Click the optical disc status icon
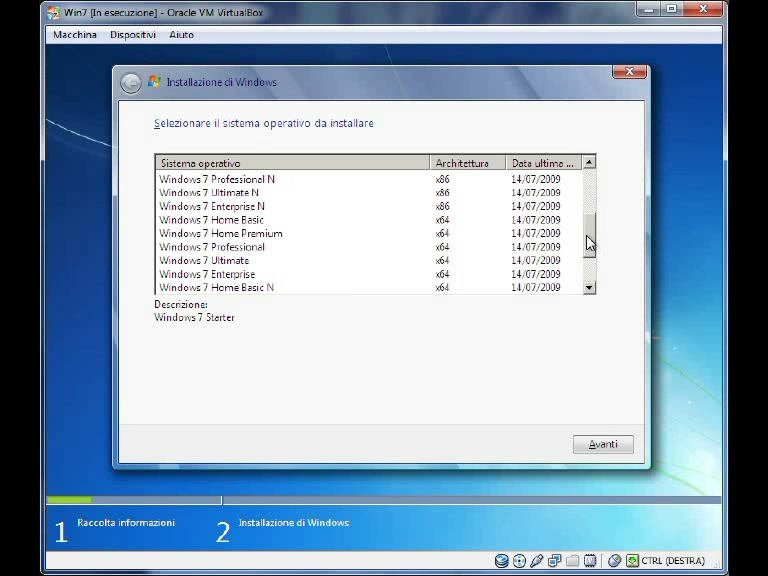Screen dimensions: 768x576 tap(519, 560)
